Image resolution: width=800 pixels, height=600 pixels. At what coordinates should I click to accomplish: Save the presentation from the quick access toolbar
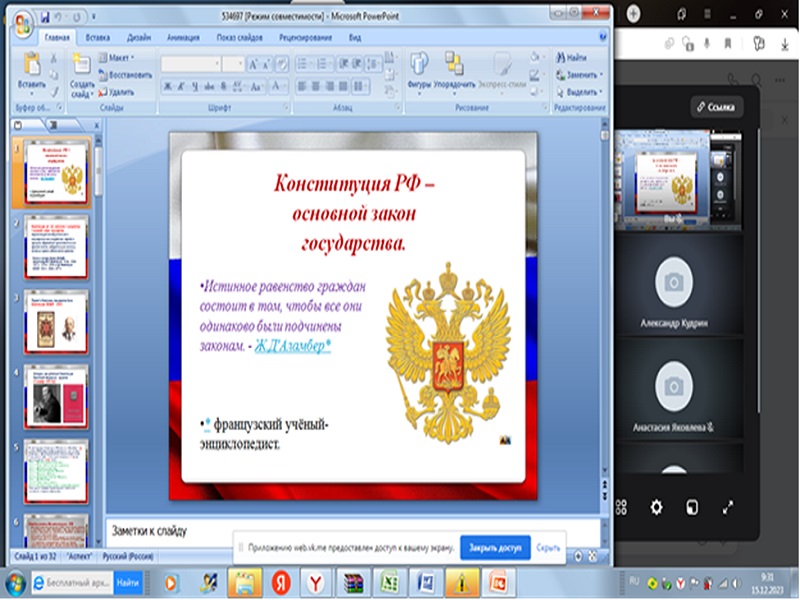coord(45,17)
